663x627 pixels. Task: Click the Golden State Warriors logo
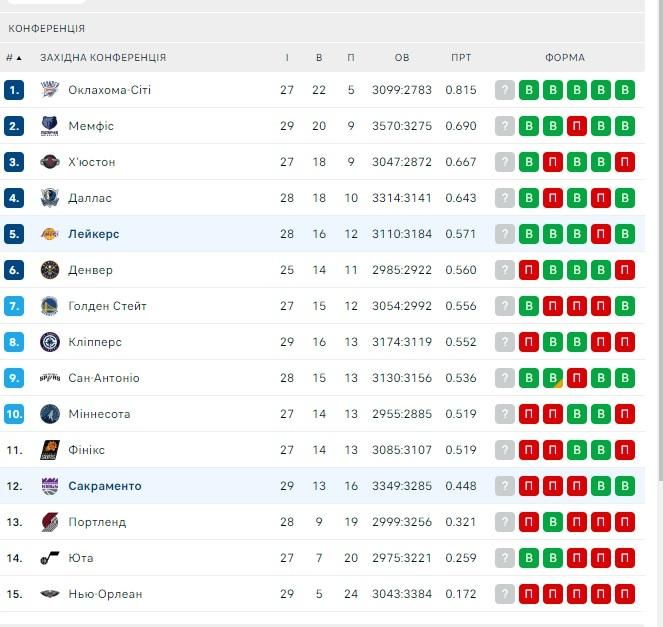[49, 306]
